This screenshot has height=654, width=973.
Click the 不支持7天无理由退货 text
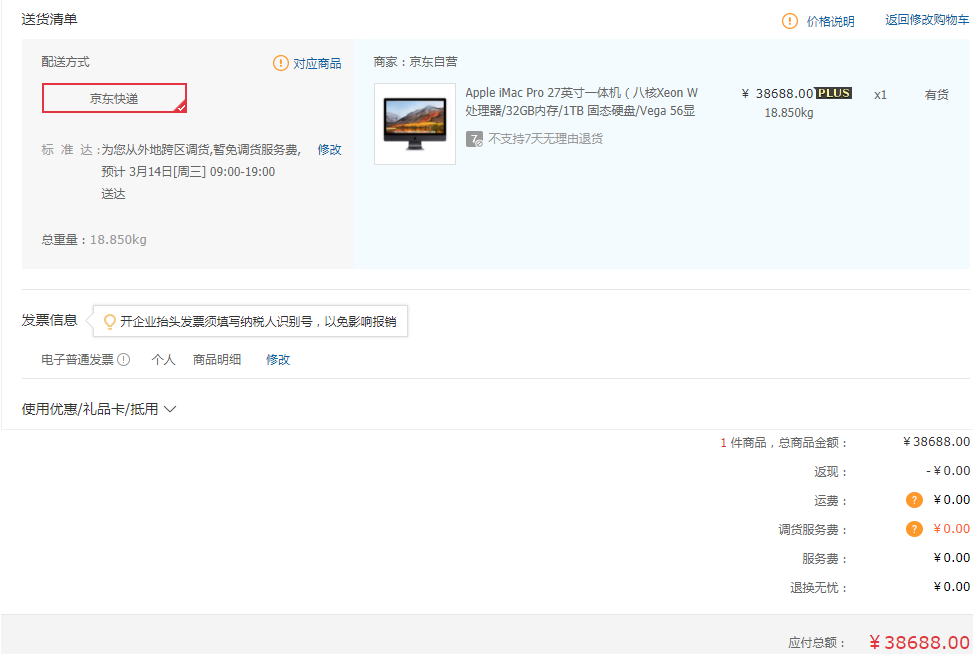click(545, 138)
